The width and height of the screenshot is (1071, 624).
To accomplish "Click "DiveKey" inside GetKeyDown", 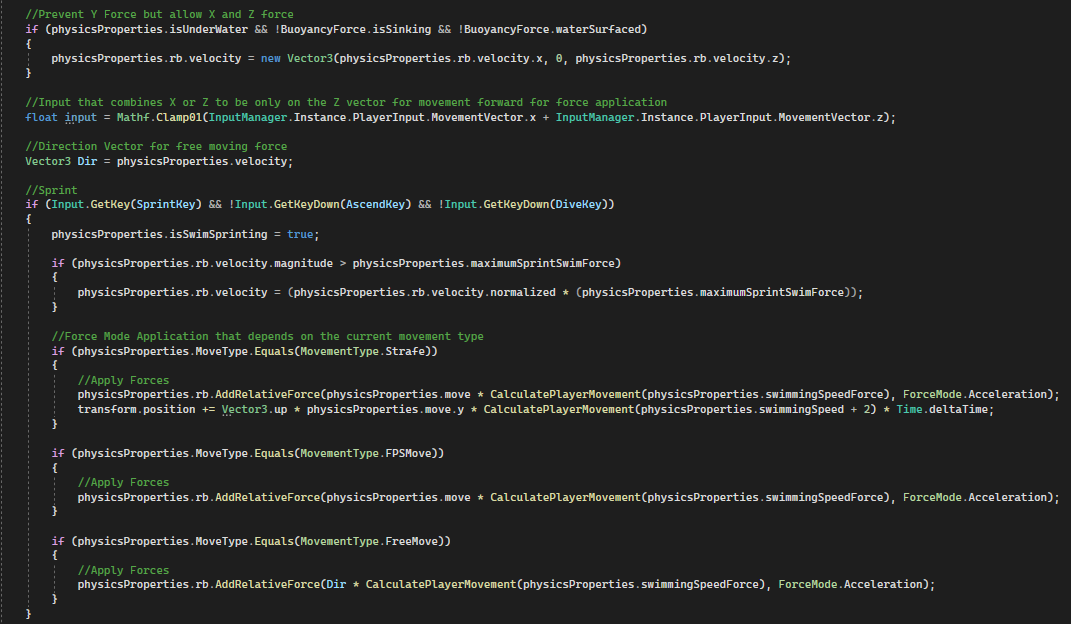I will click(579, 204).
